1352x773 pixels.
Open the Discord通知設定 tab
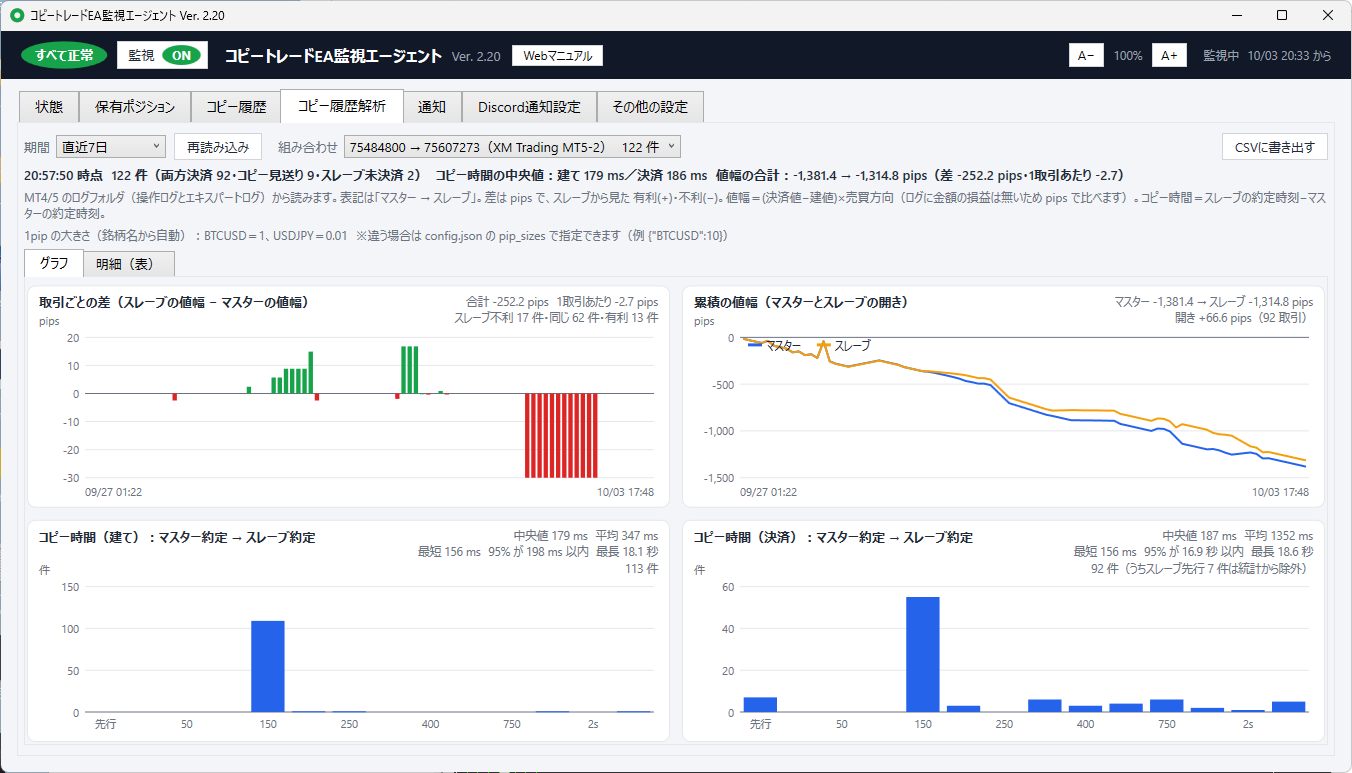pyautogui.click(x=529, y=107)
